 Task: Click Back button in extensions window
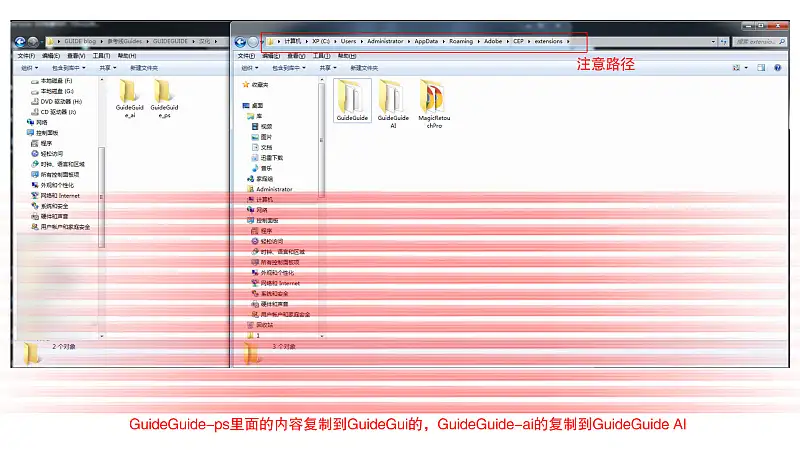pyautogui.click(x=240, y=42)
